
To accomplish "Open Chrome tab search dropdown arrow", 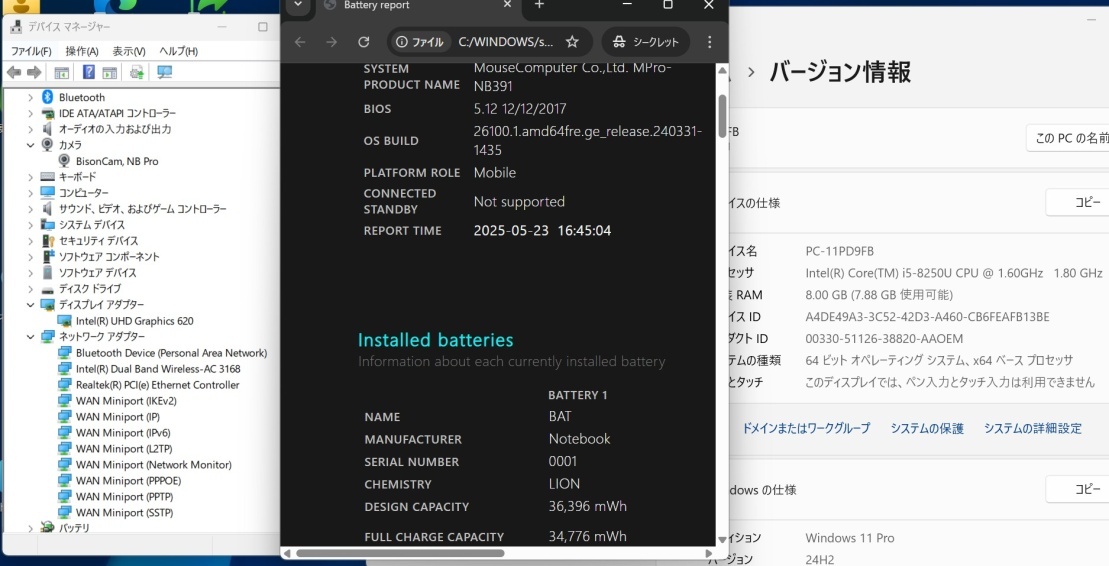I will click(x=298, y=5).
